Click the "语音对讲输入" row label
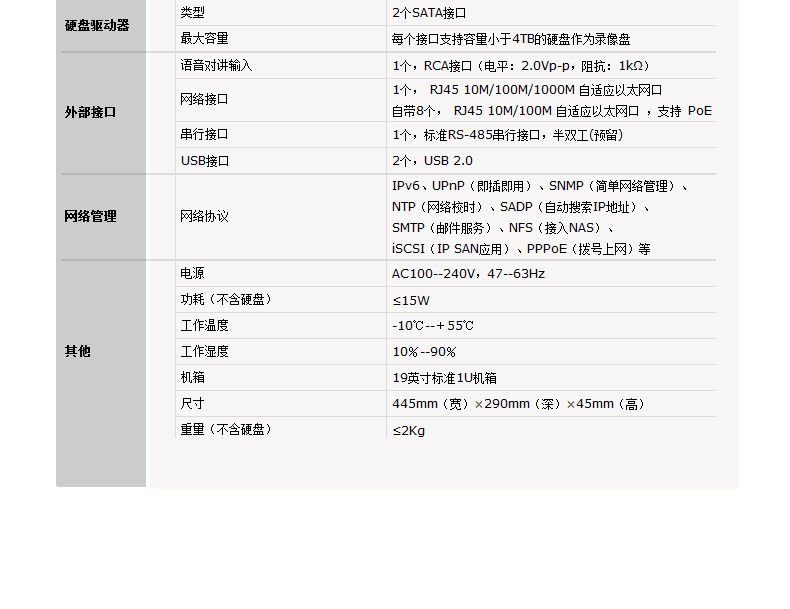 pos(216,65)
